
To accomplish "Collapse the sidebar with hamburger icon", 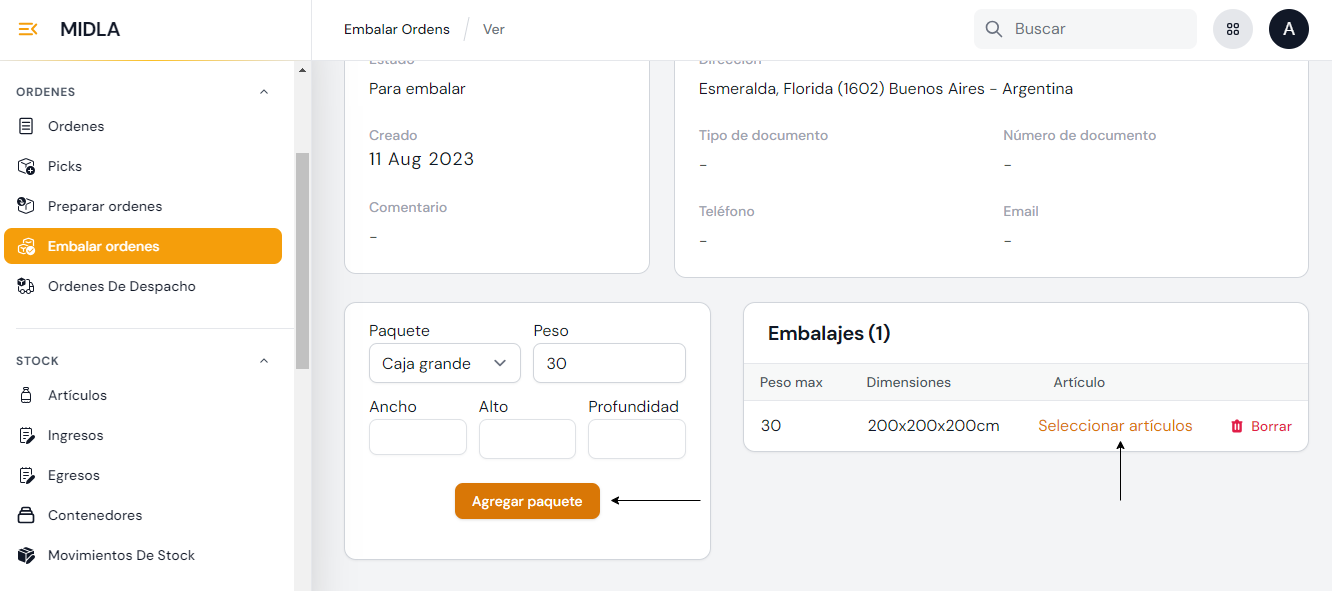I will (28, 29).
